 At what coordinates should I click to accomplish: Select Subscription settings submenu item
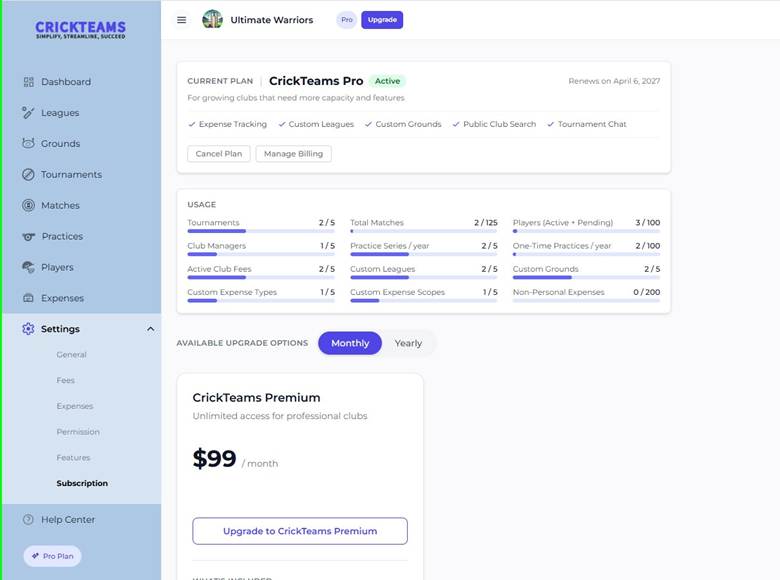[x=82, y=483]
